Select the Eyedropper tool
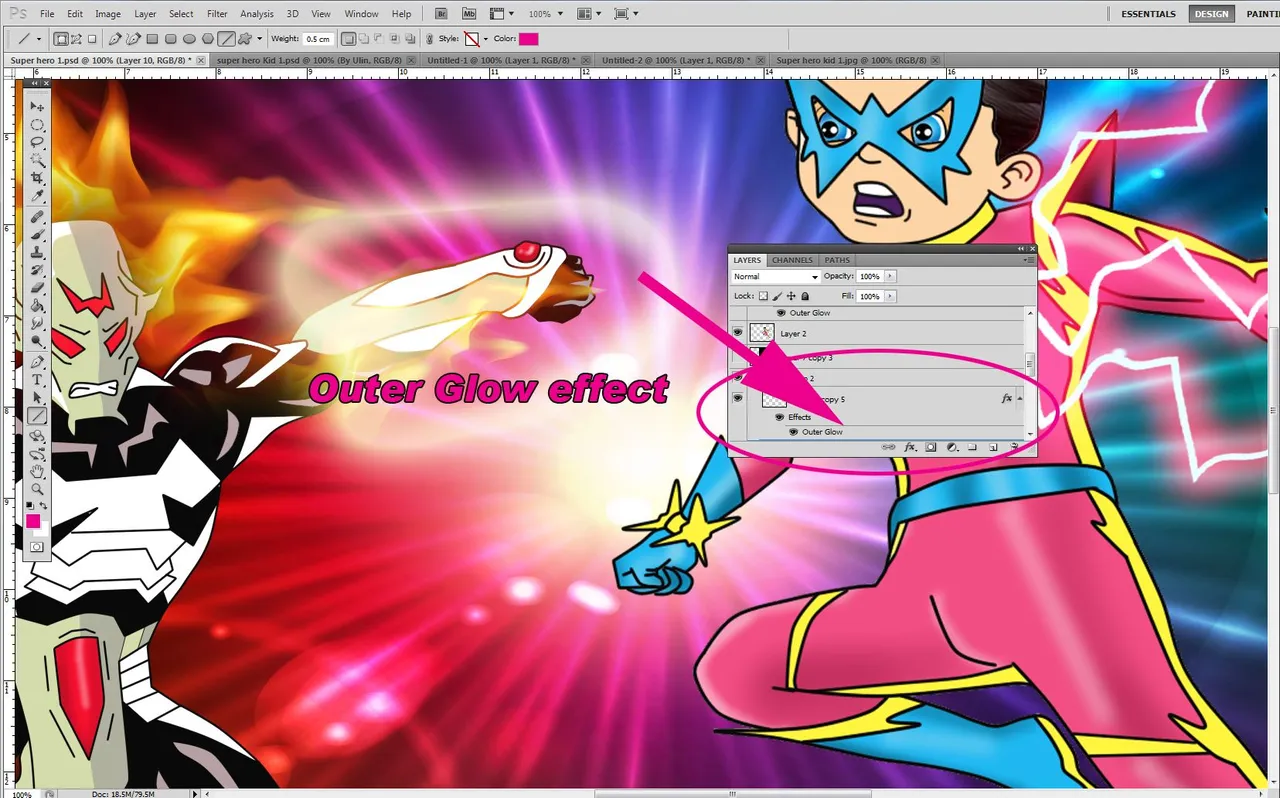The width and height of the screenshot is (1280, 798). click(37, 195)
